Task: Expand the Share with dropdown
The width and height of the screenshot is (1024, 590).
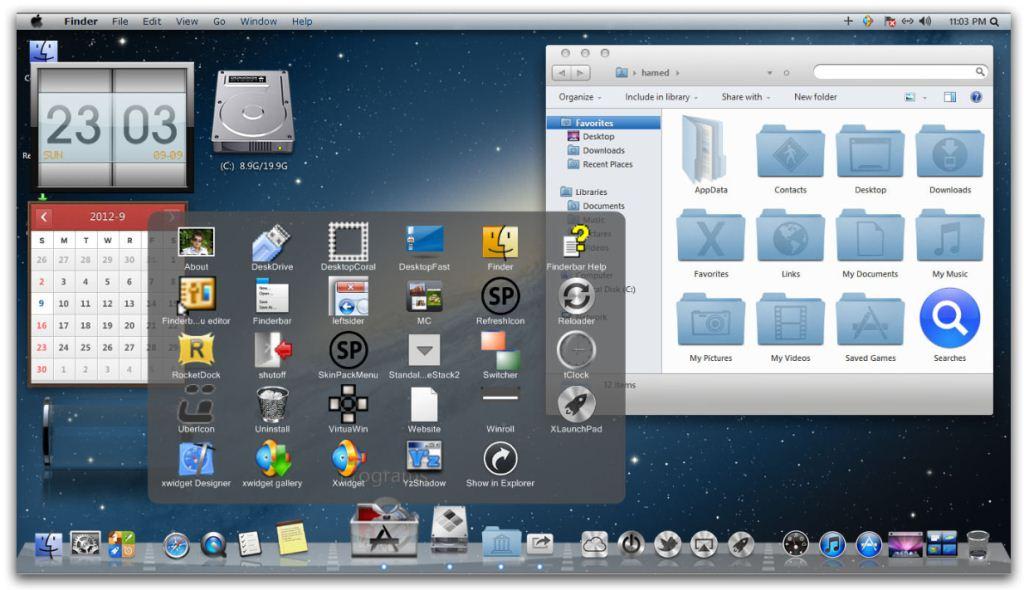Action: (744, 96)
